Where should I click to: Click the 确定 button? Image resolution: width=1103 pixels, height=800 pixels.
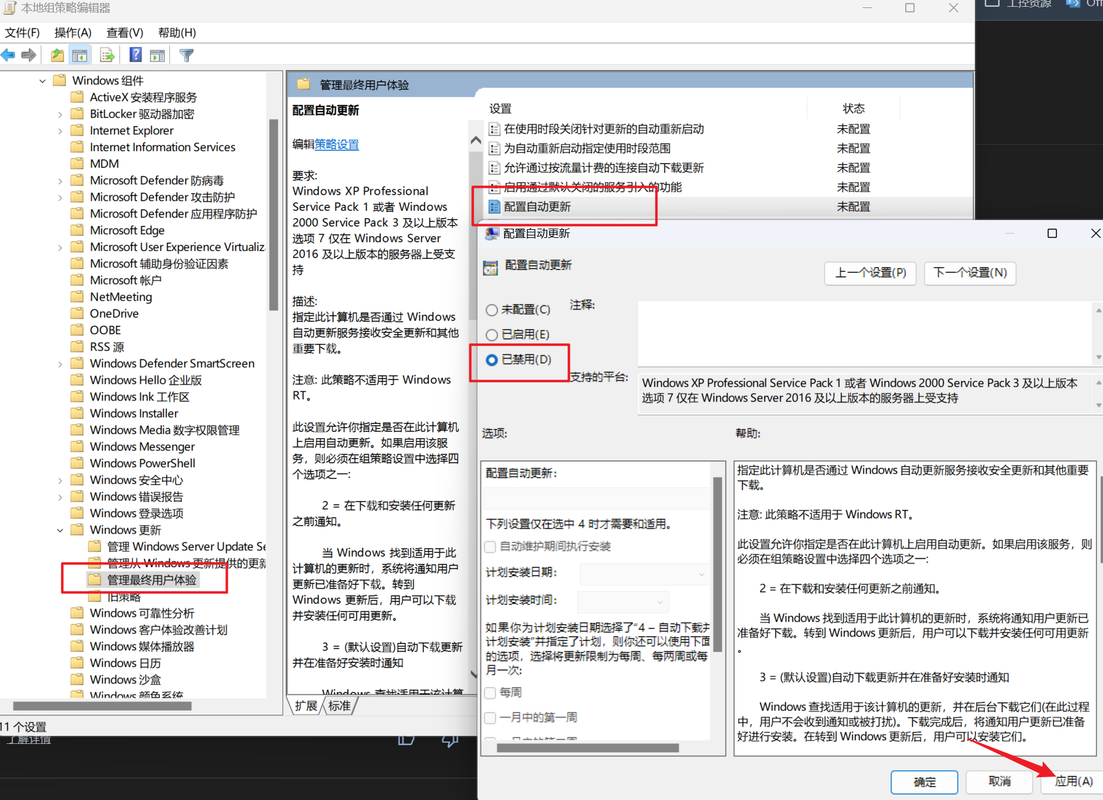click(x=924, y=782)
